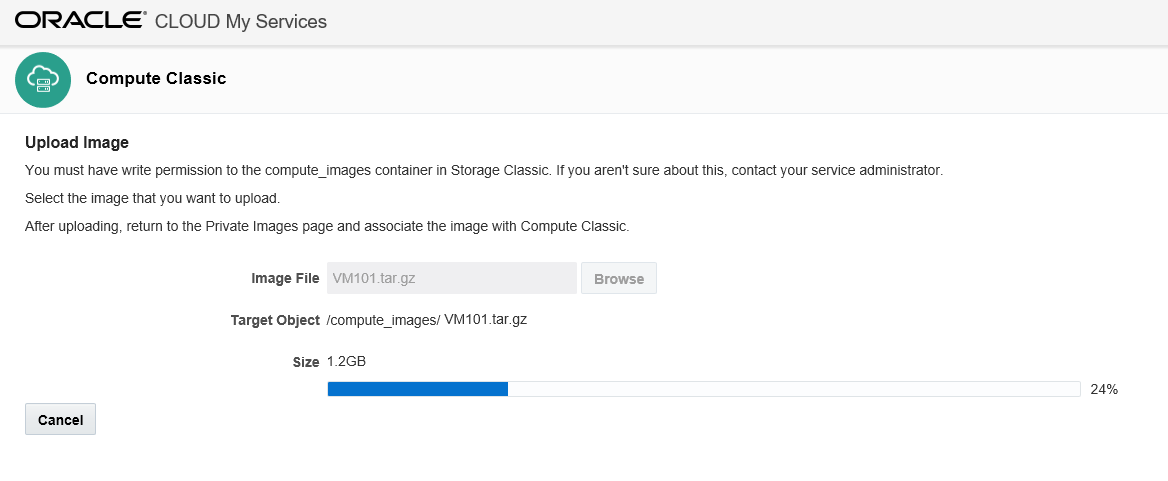Cancel the image upload
This screenshot has width=1168, height=481.
click(60, 419)
